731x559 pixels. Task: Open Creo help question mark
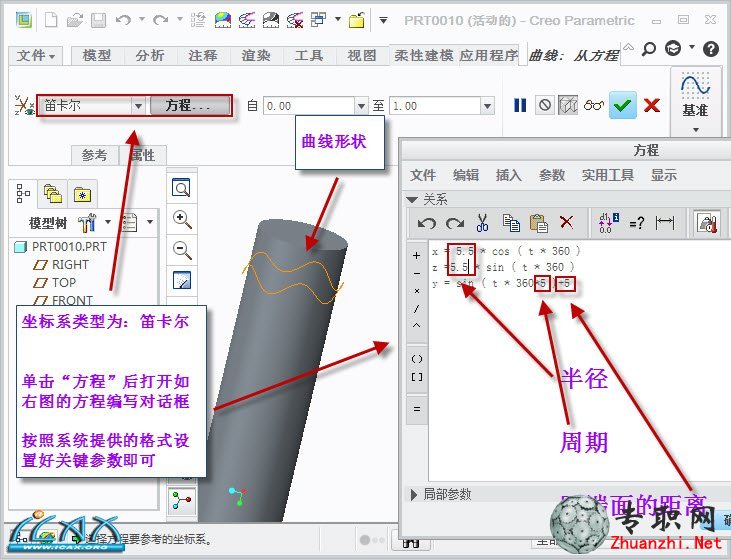click(711, 48)
